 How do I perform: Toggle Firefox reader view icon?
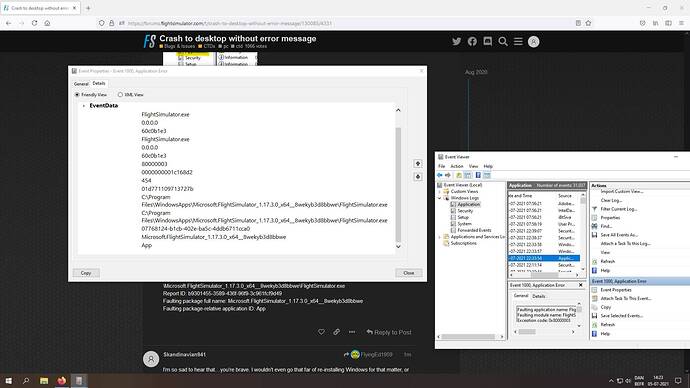pyautogui.click(x=578, y=23)
